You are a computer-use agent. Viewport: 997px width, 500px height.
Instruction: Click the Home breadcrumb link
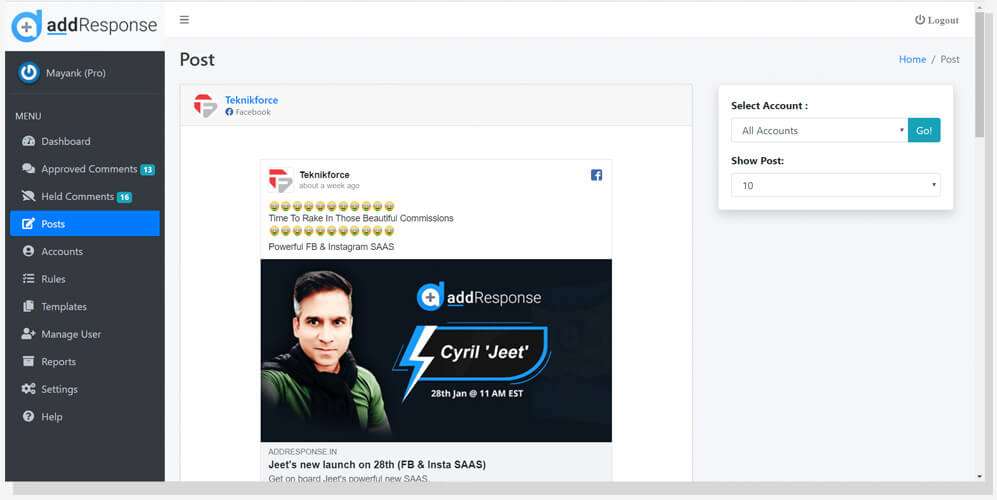tap(912, 59)
